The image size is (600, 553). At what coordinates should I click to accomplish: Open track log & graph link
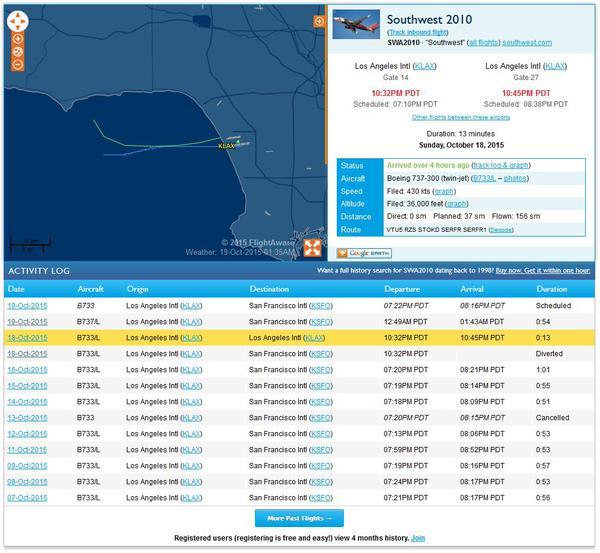[x=501, y=165]
